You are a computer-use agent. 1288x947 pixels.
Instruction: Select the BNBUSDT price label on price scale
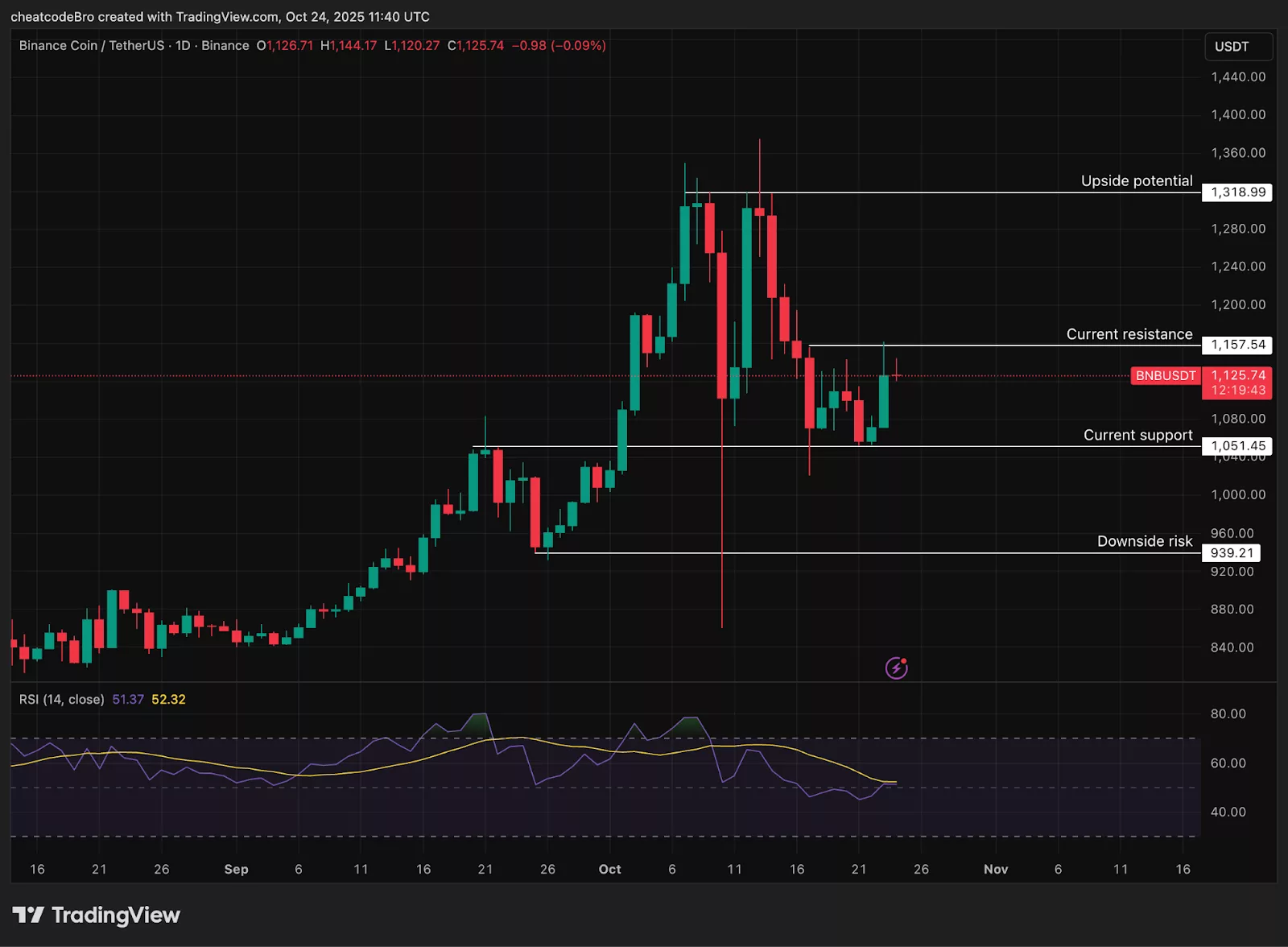[x=1164, y=375]
